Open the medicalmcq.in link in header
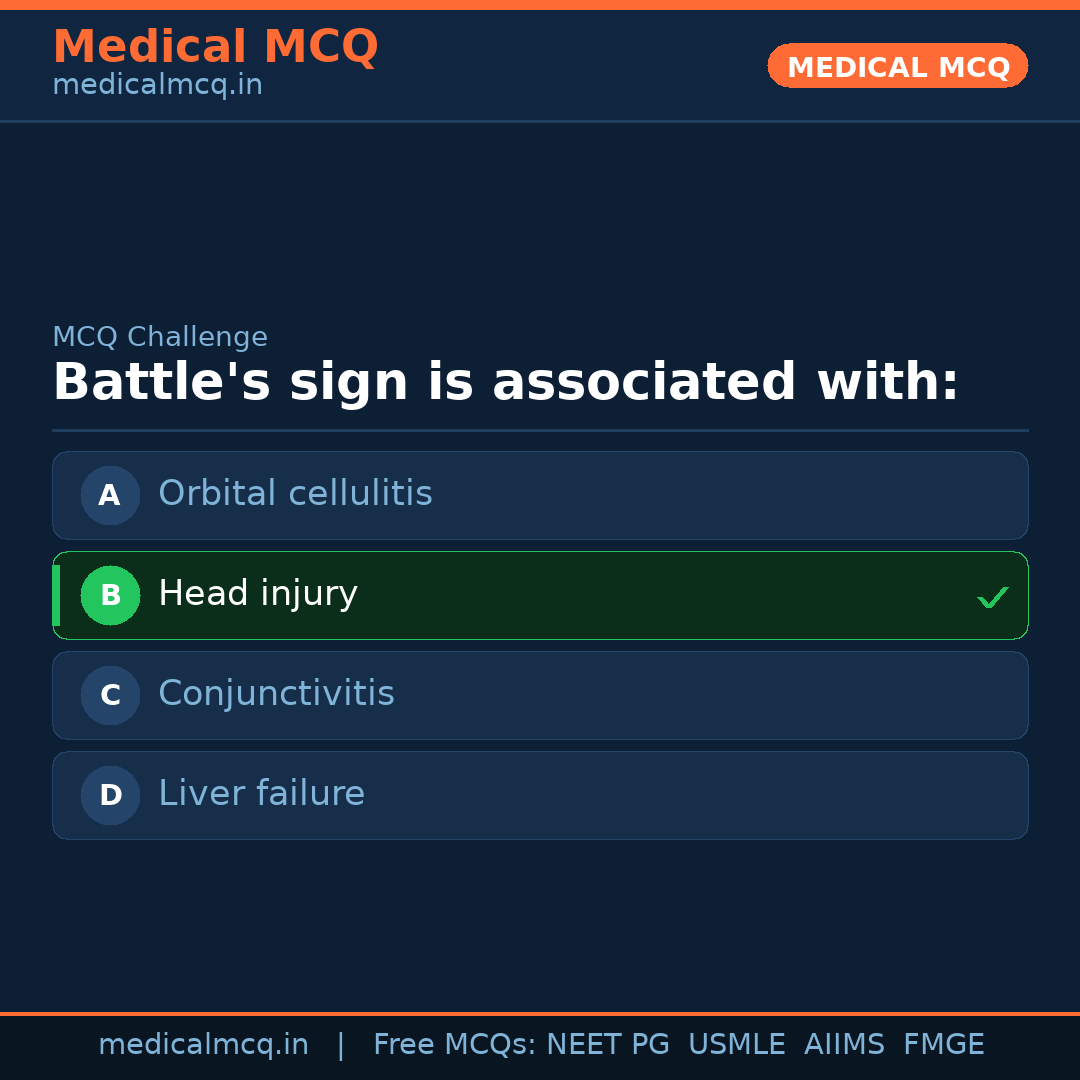 tap(157, 84)
